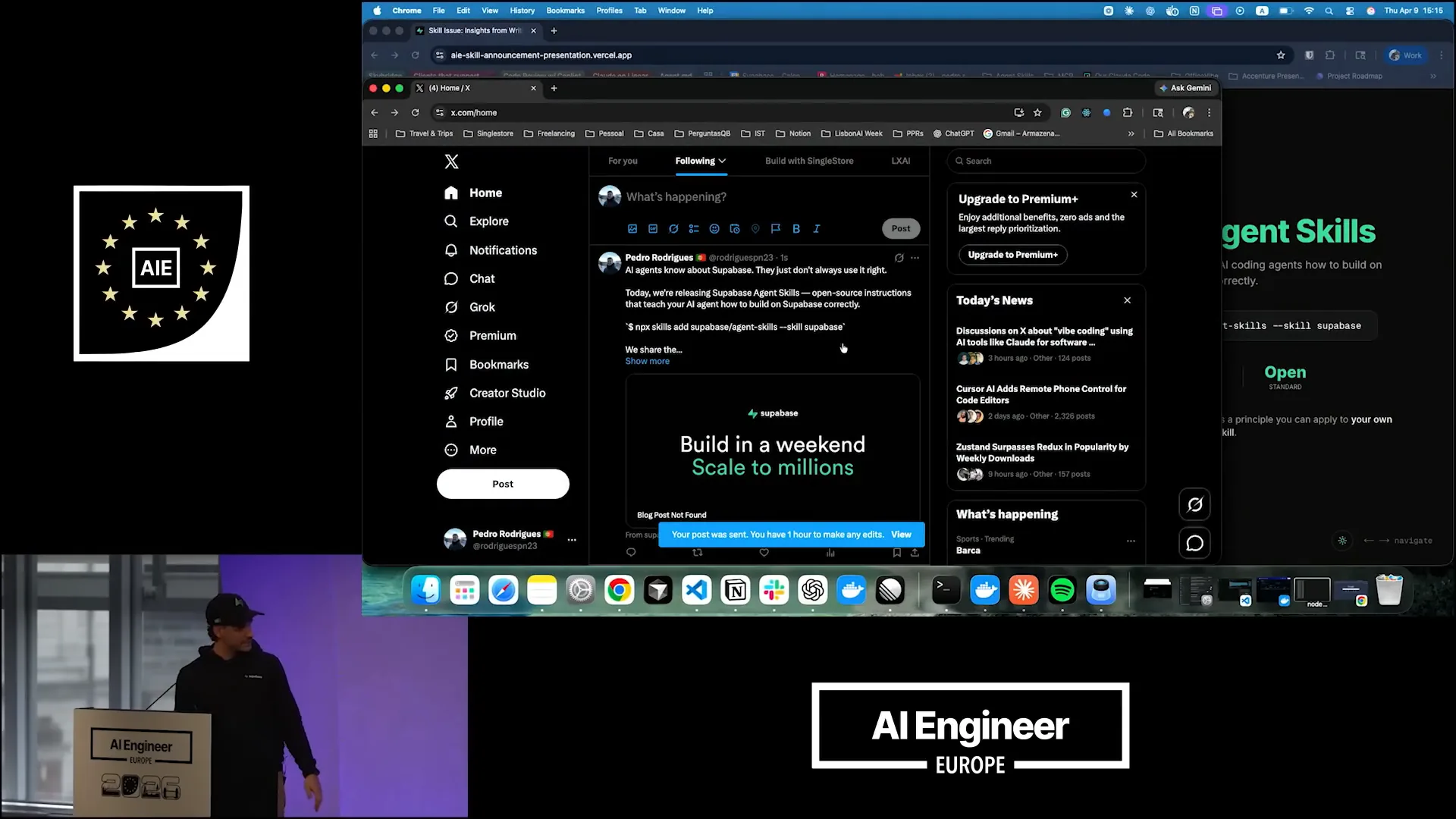Like the Supabase Agent Skills post
This screenshot has height=819, width=1456.
(x=764, y=553)
